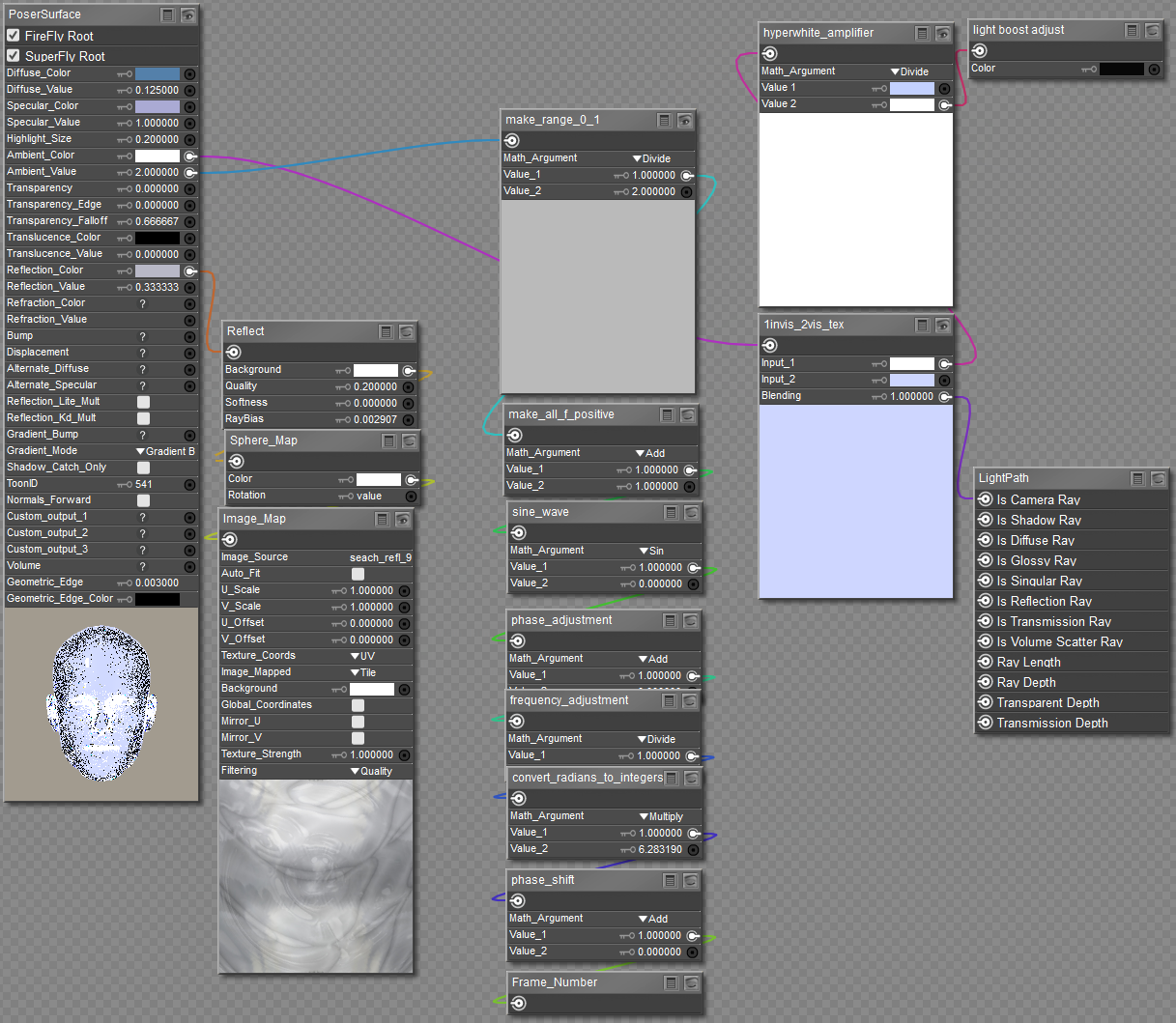
Task: Click the Ray Depth output connector
Action: (x=986, y=682)
